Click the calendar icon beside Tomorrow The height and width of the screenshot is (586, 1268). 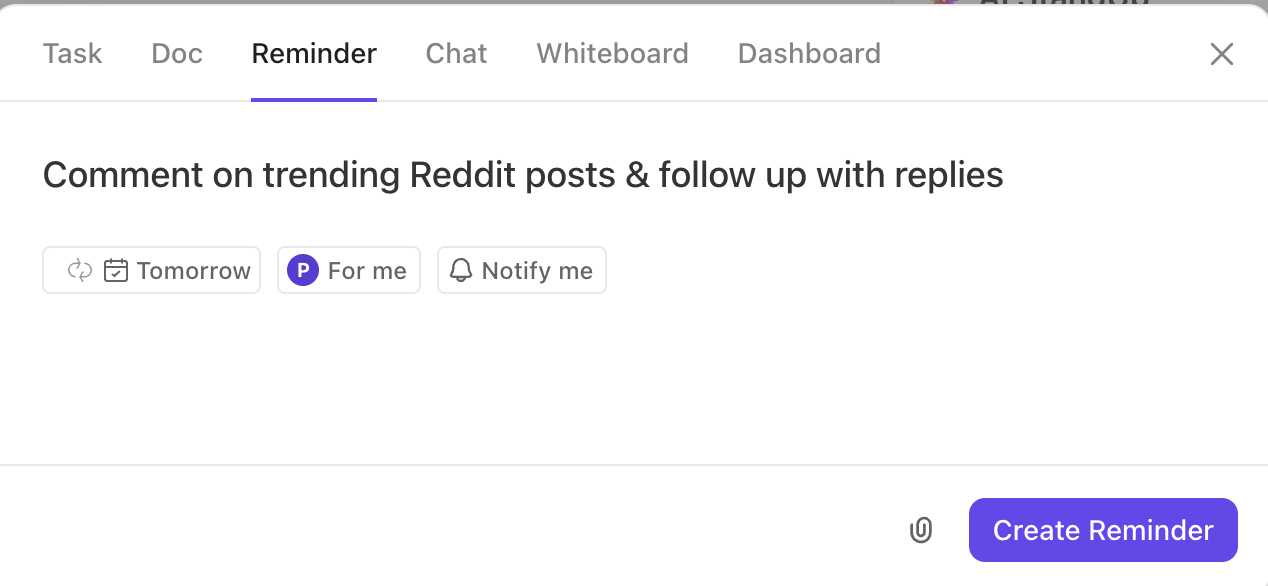[x=116, y=270]
